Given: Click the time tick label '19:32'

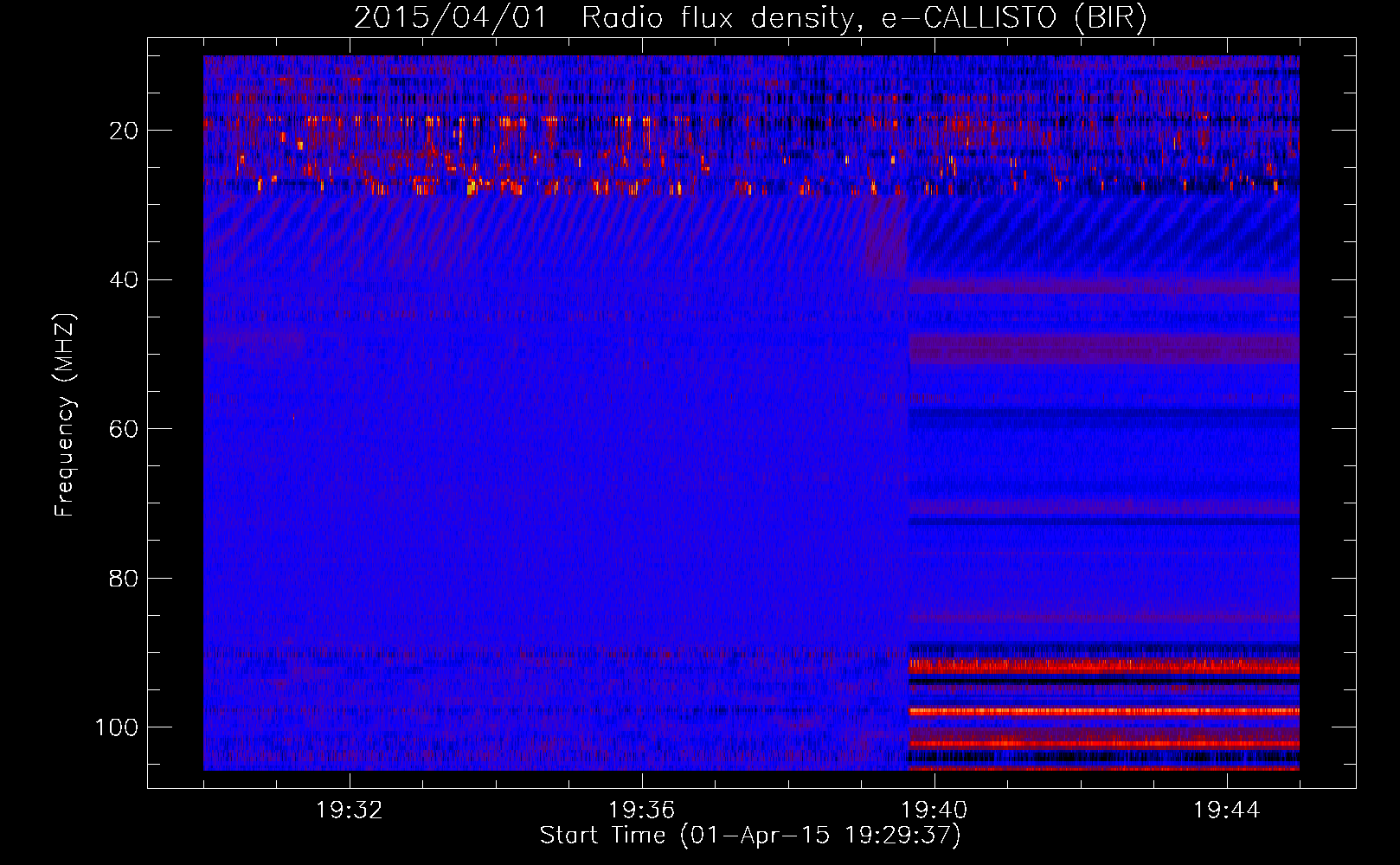Looking at the screenshot, I should pyautogui.click(x=350, y=811).
